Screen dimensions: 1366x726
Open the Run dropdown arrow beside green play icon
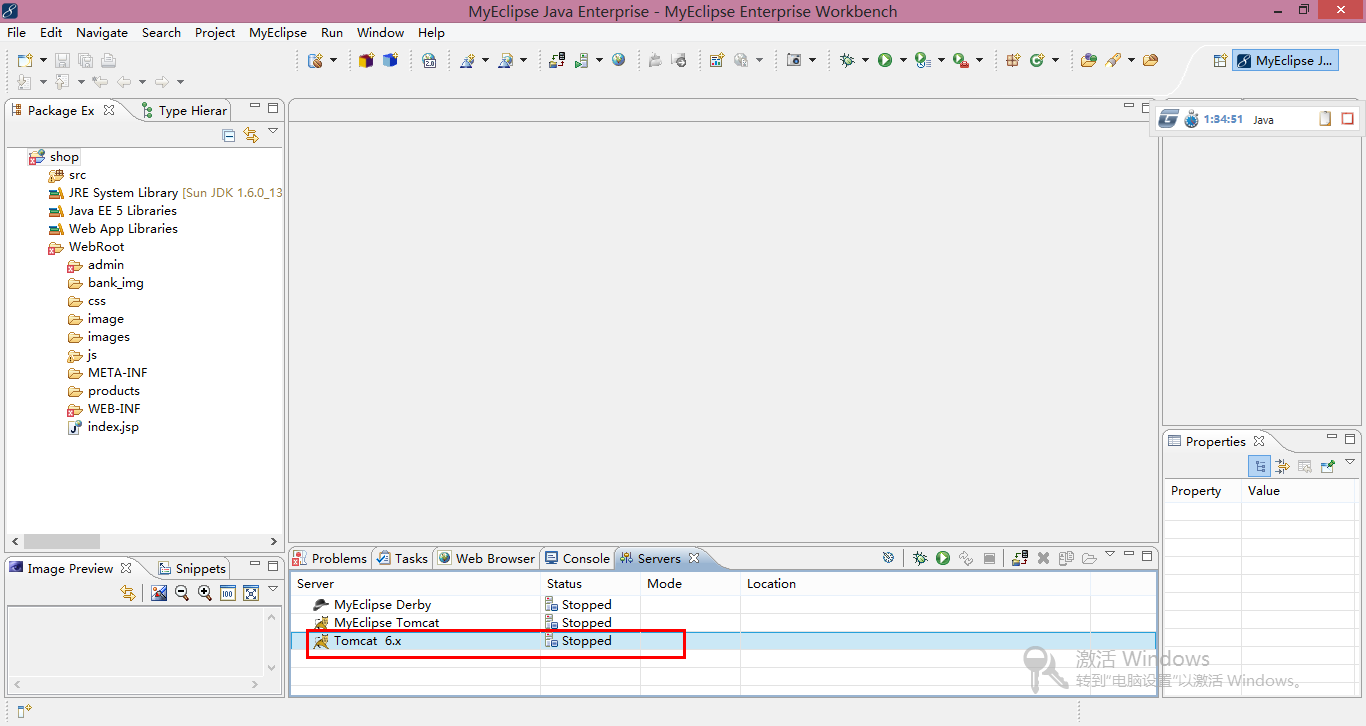(903, 61)
